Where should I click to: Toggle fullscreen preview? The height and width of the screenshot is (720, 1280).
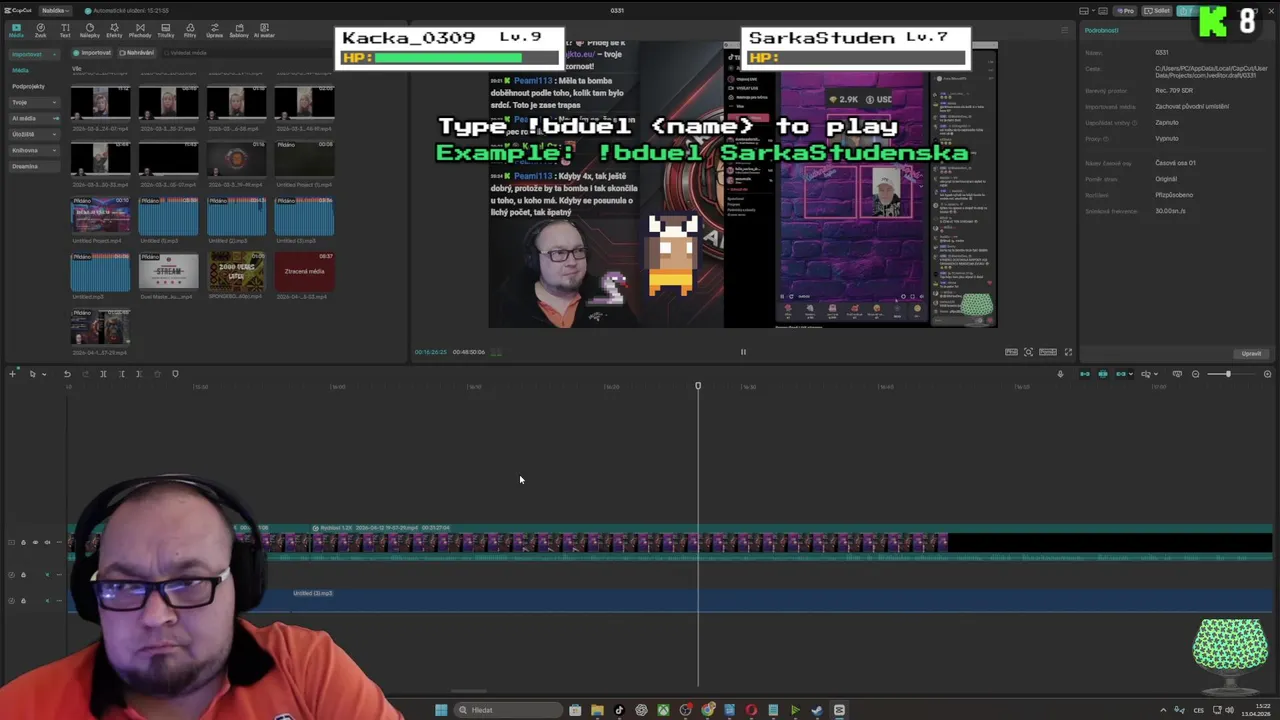[x=1068, y=352]
